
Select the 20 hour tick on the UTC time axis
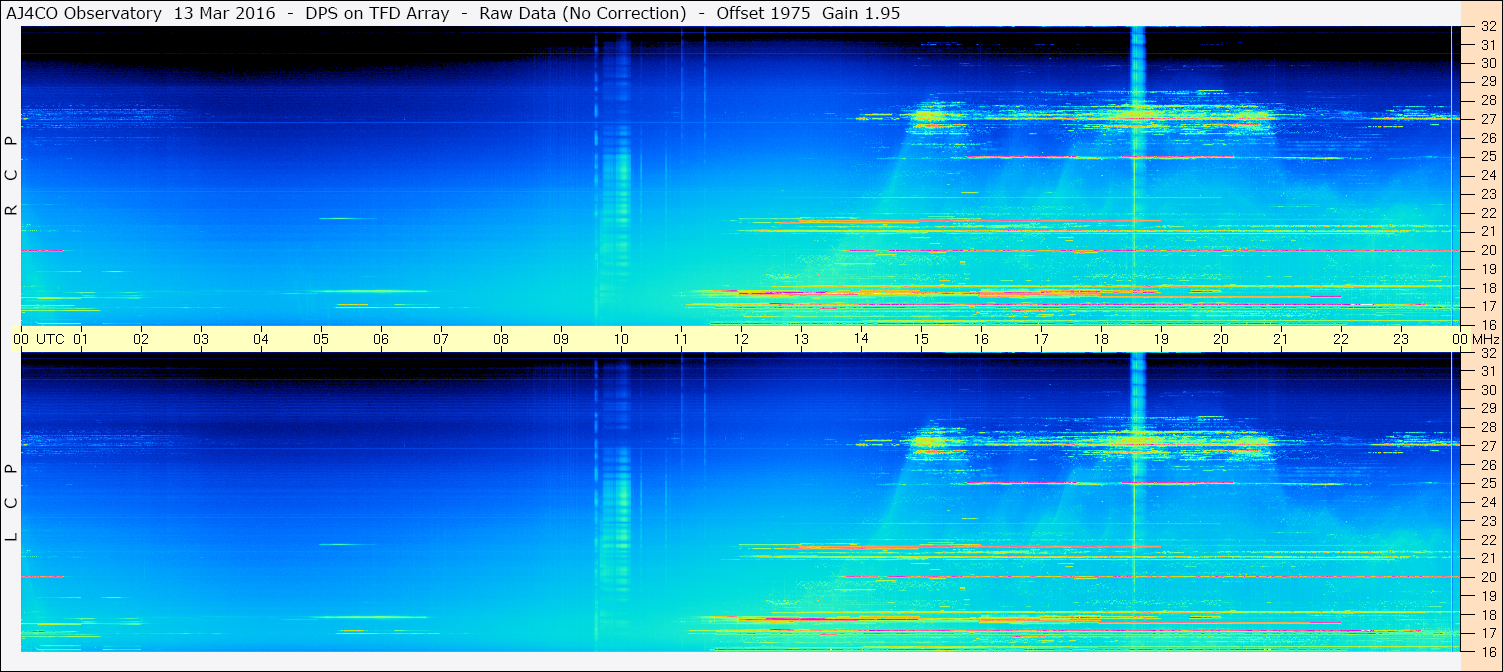1221,339
